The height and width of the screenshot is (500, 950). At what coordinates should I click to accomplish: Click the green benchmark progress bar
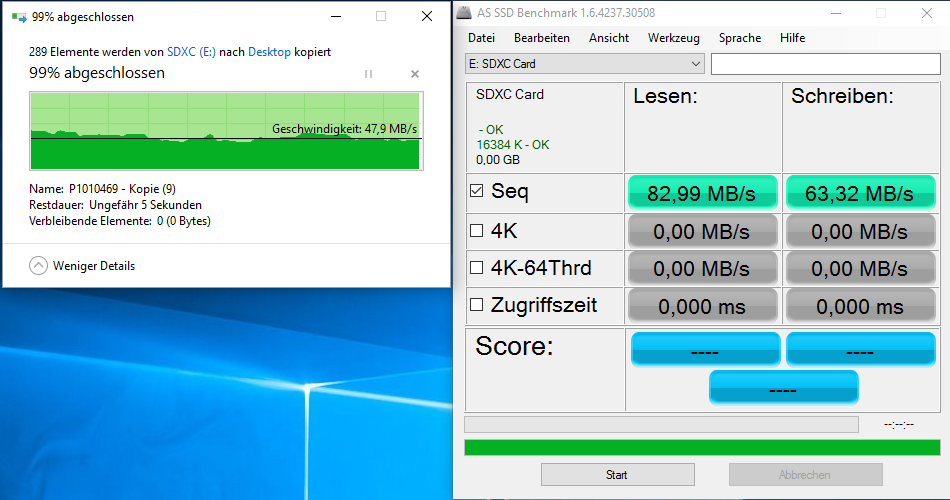click(702, 447)
